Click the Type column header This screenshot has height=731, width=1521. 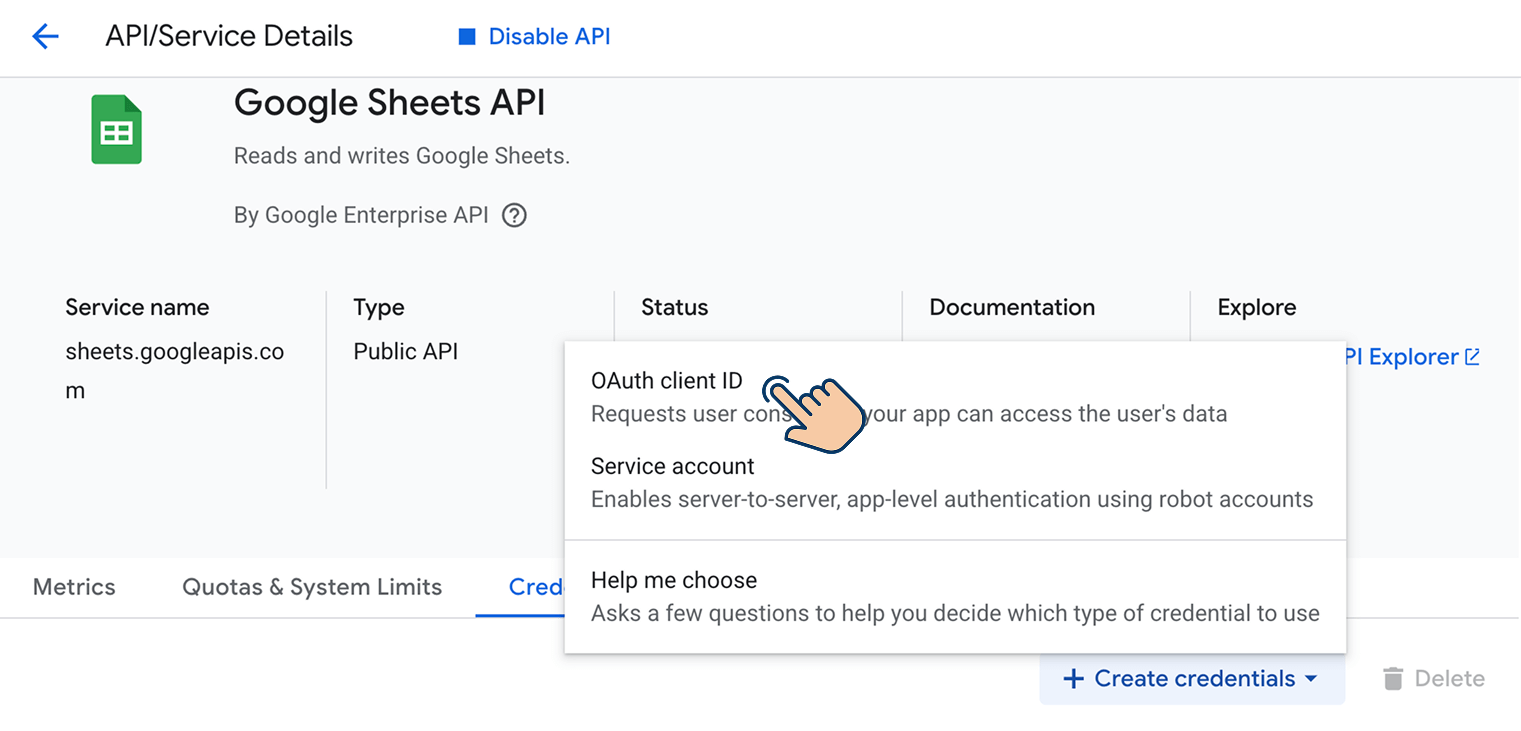coord(379,308)
